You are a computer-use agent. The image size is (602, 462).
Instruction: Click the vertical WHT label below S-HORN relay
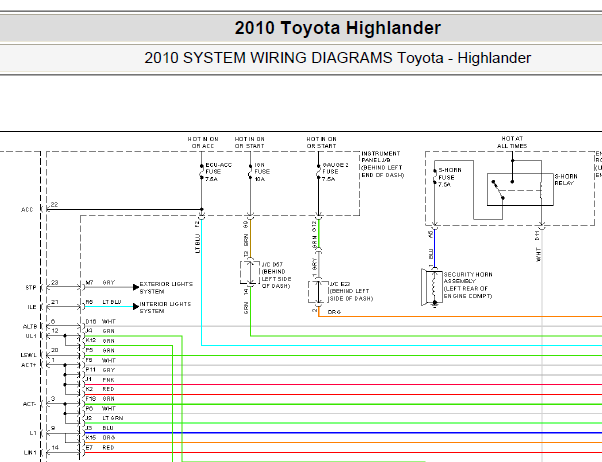point(538,255)
